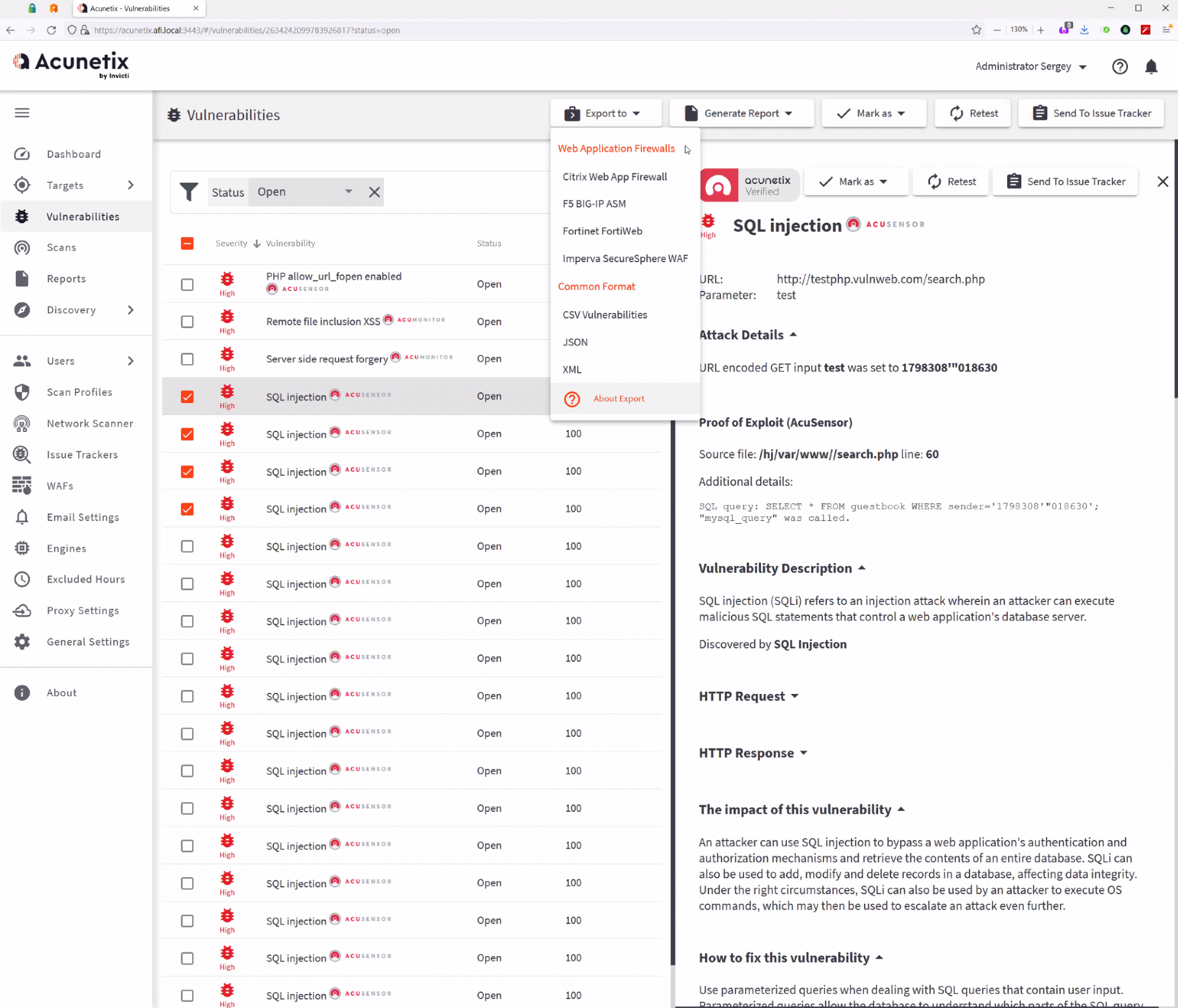Open WAFs from the sidebar

pyautogui.click(x=60, y=485)
